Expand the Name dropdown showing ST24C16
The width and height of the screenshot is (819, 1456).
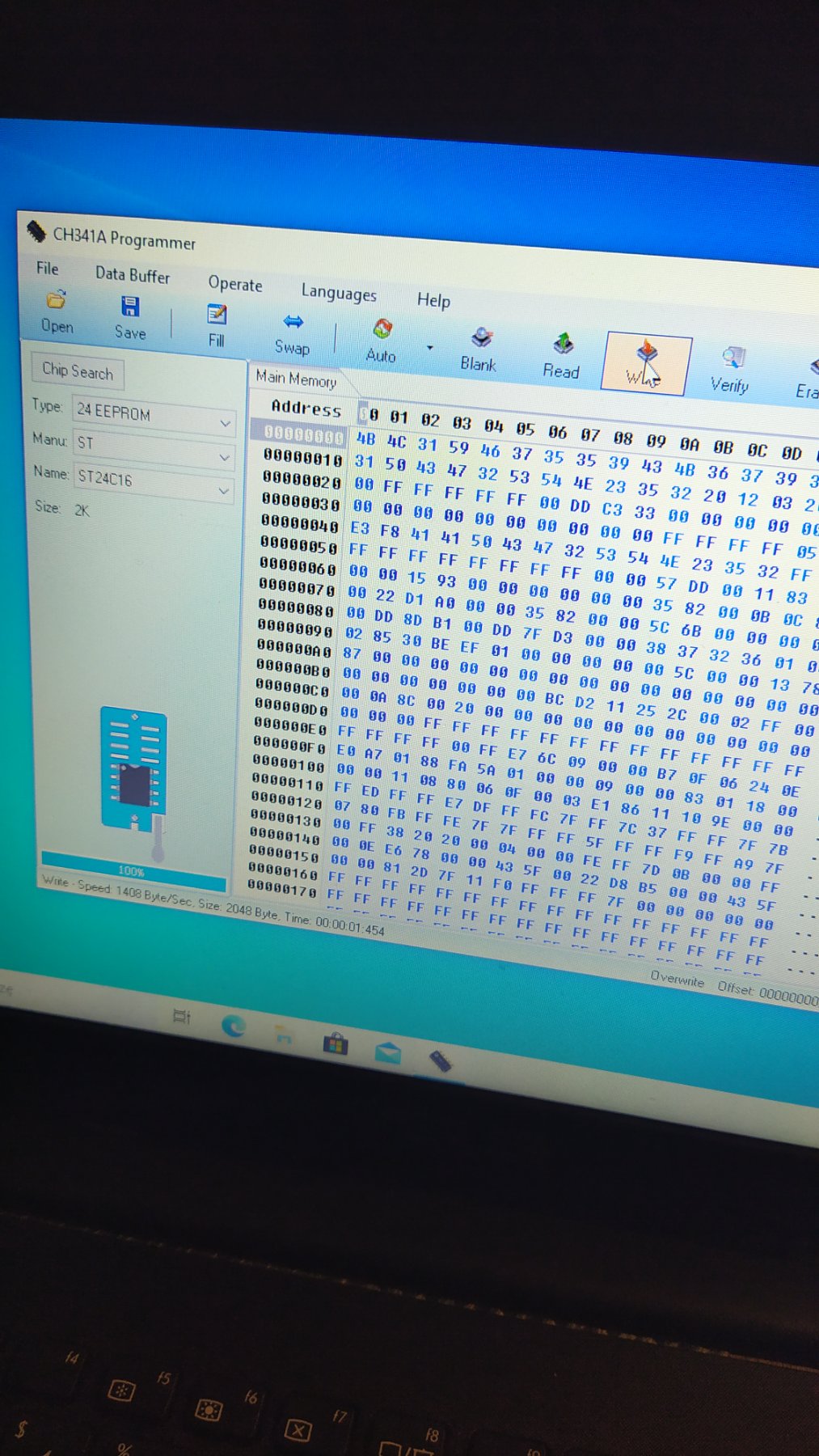pos(223,491)
